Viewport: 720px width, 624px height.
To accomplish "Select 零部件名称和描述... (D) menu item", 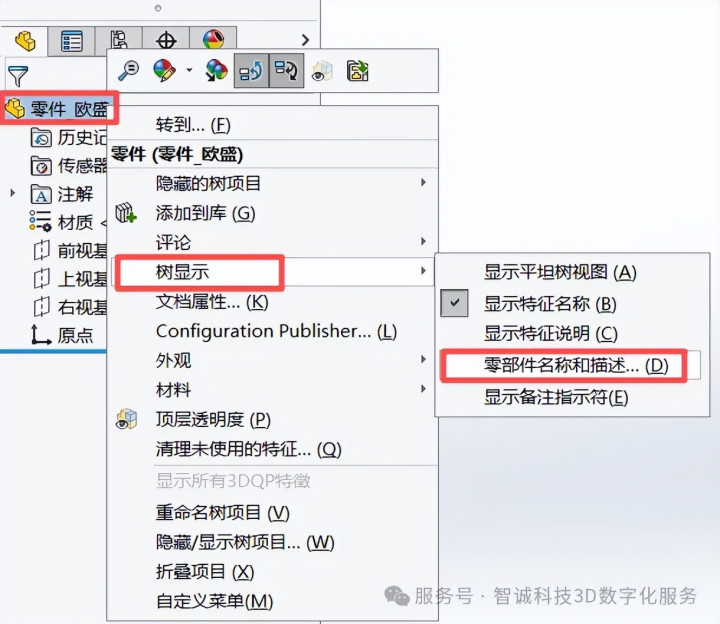I will (576, 365).
